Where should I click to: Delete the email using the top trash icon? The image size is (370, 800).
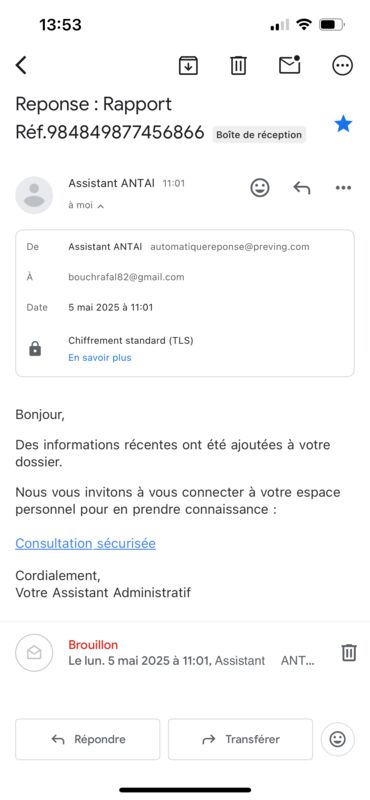(238, 65)
